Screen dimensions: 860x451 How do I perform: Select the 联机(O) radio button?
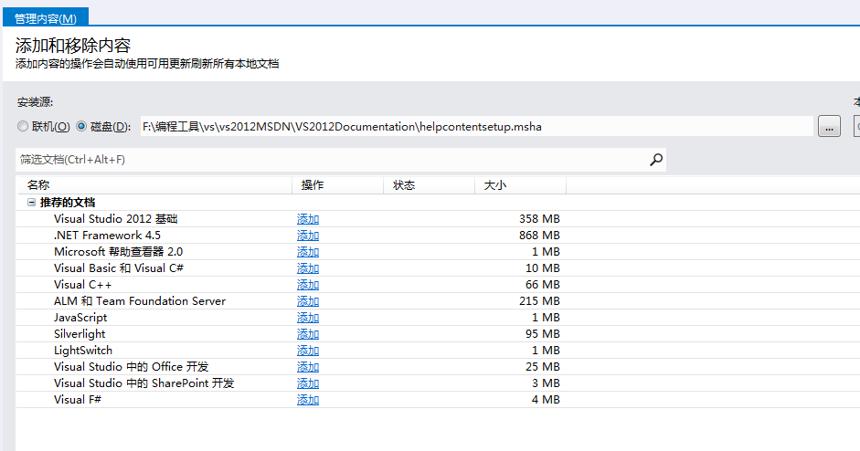tap(22, 127)
